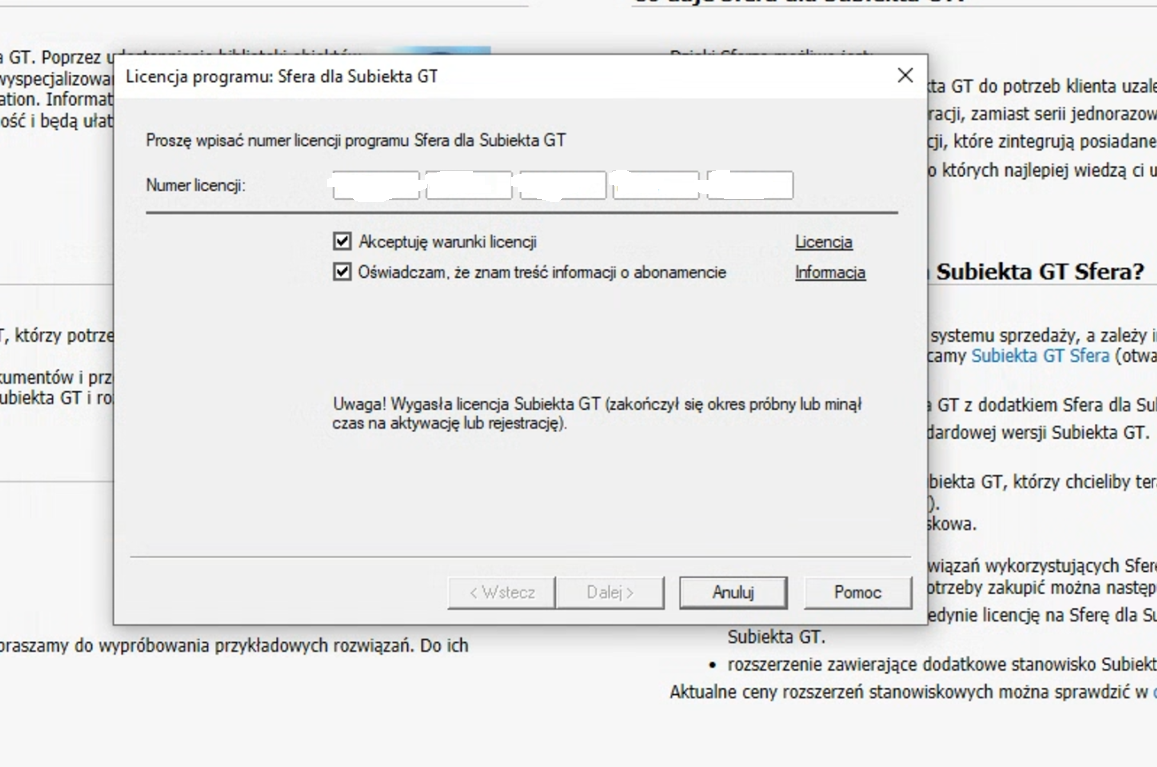The image size is (1157, 767).
Task: Focus the first license number field
Action: 376,185
